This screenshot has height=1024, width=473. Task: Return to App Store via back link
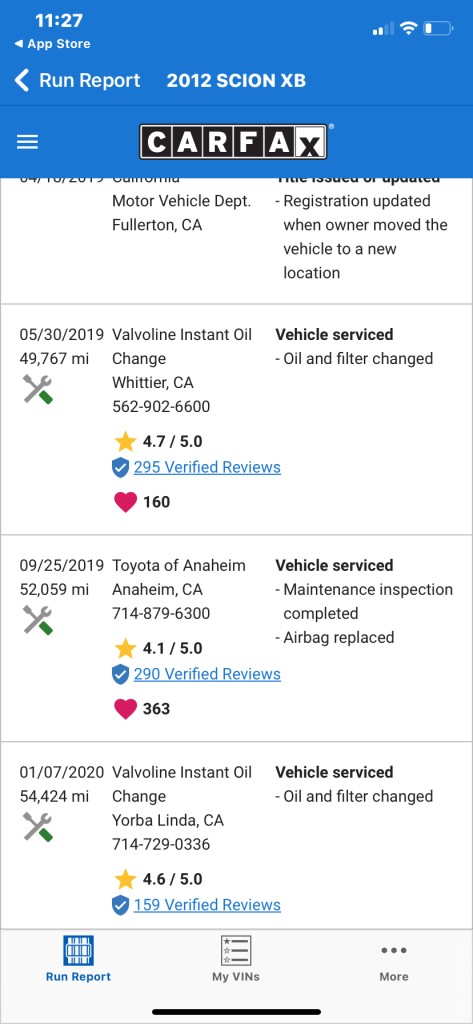52,44
